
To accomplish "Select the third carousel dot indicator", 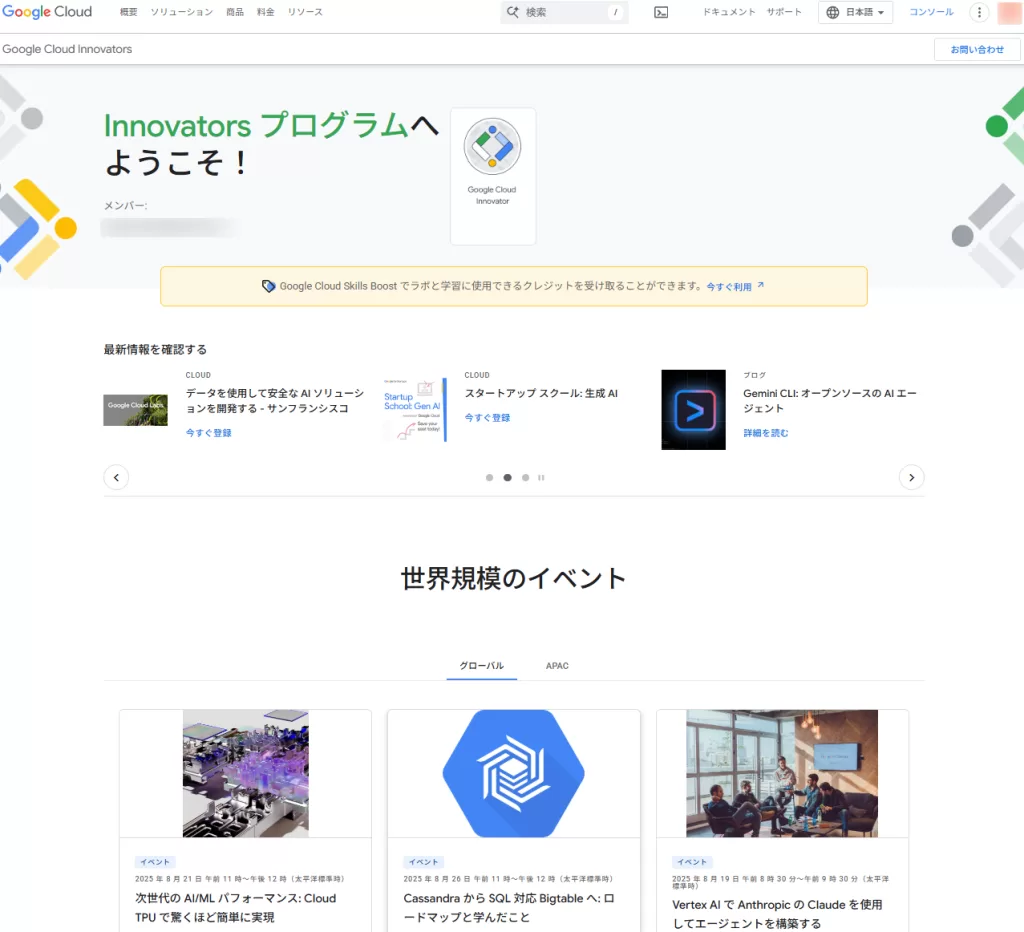I will (x=525, y=478).
